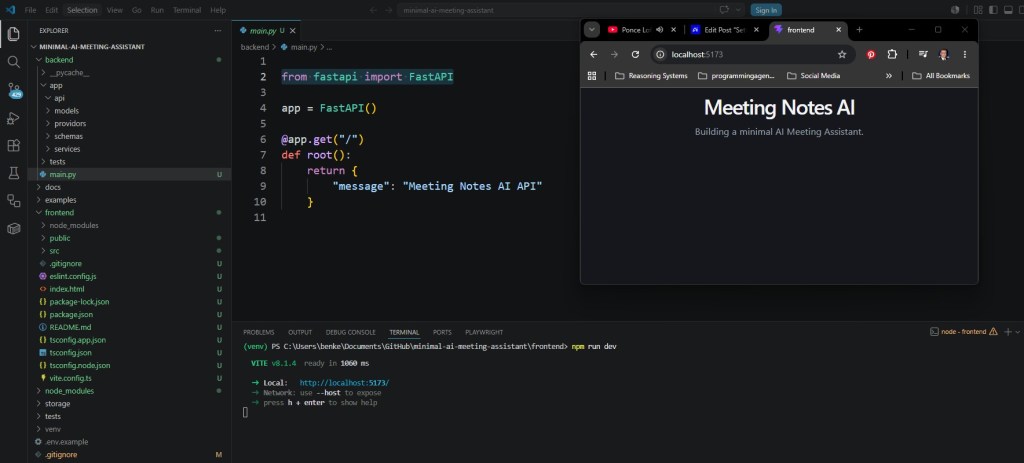View site information icon beside localhost URL
1024x463 pixels.
pos(660,55)
